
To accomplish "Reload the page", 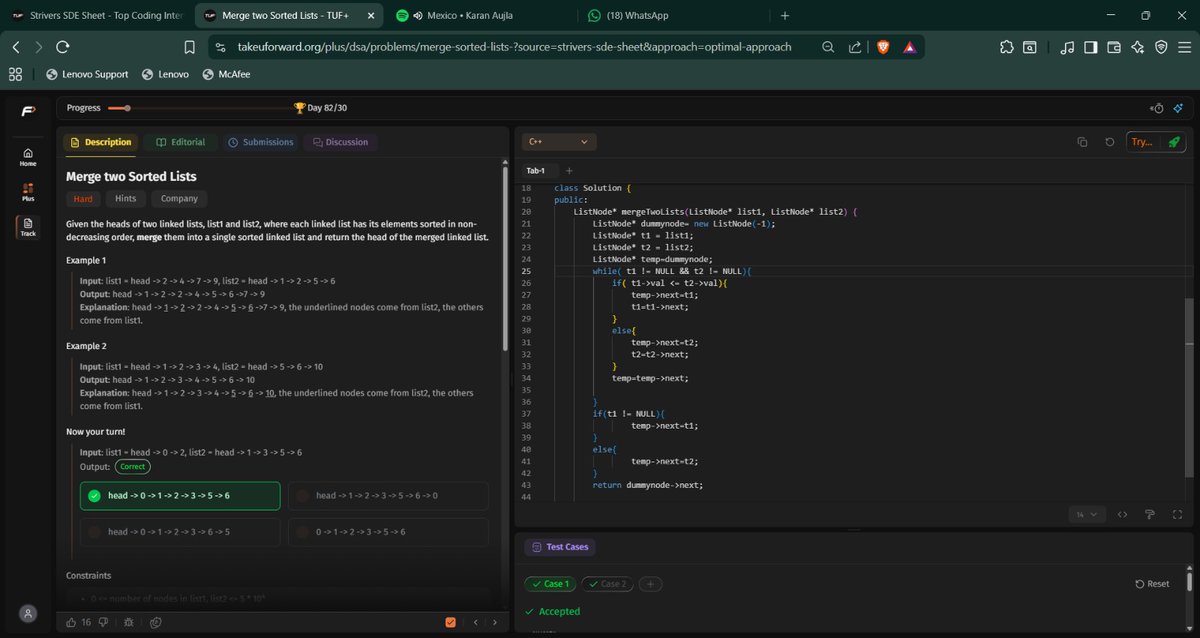I will click(x=62, y=47).
